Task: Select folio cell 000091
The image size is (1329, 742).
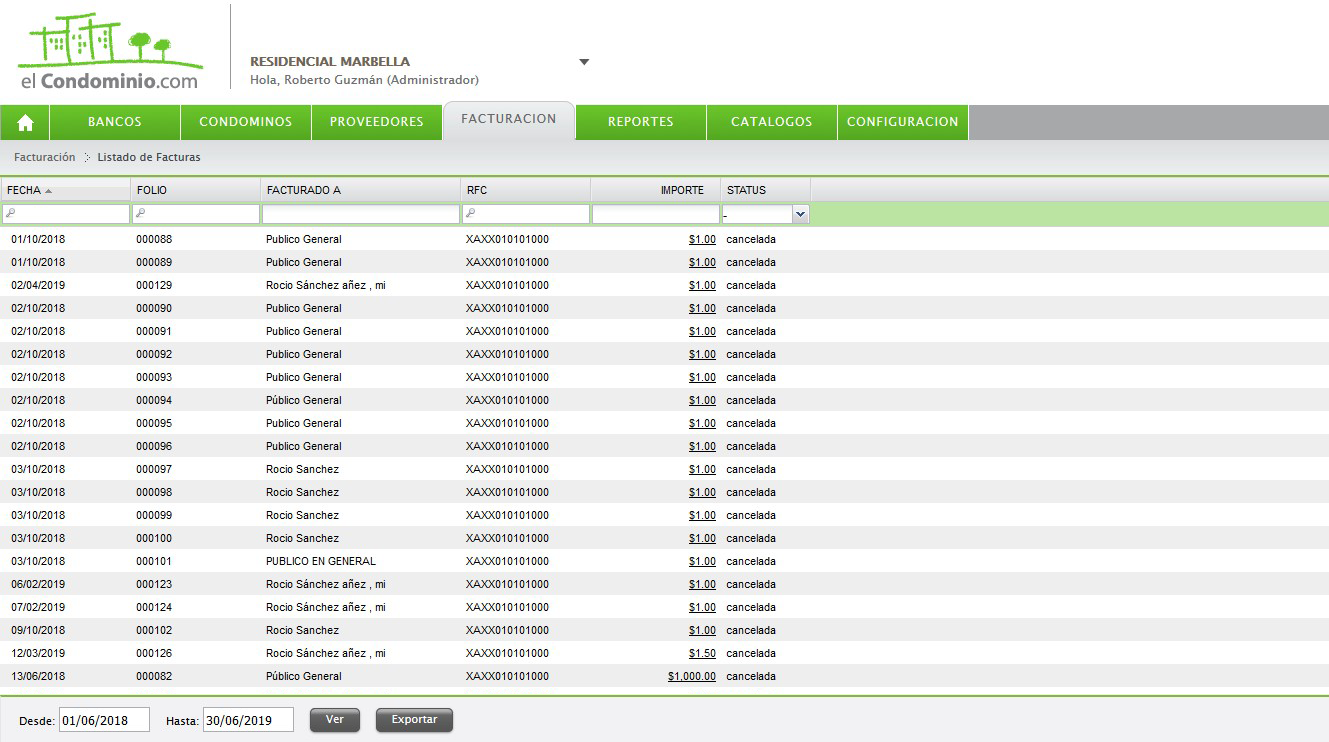Action: [x=154, y=332]
